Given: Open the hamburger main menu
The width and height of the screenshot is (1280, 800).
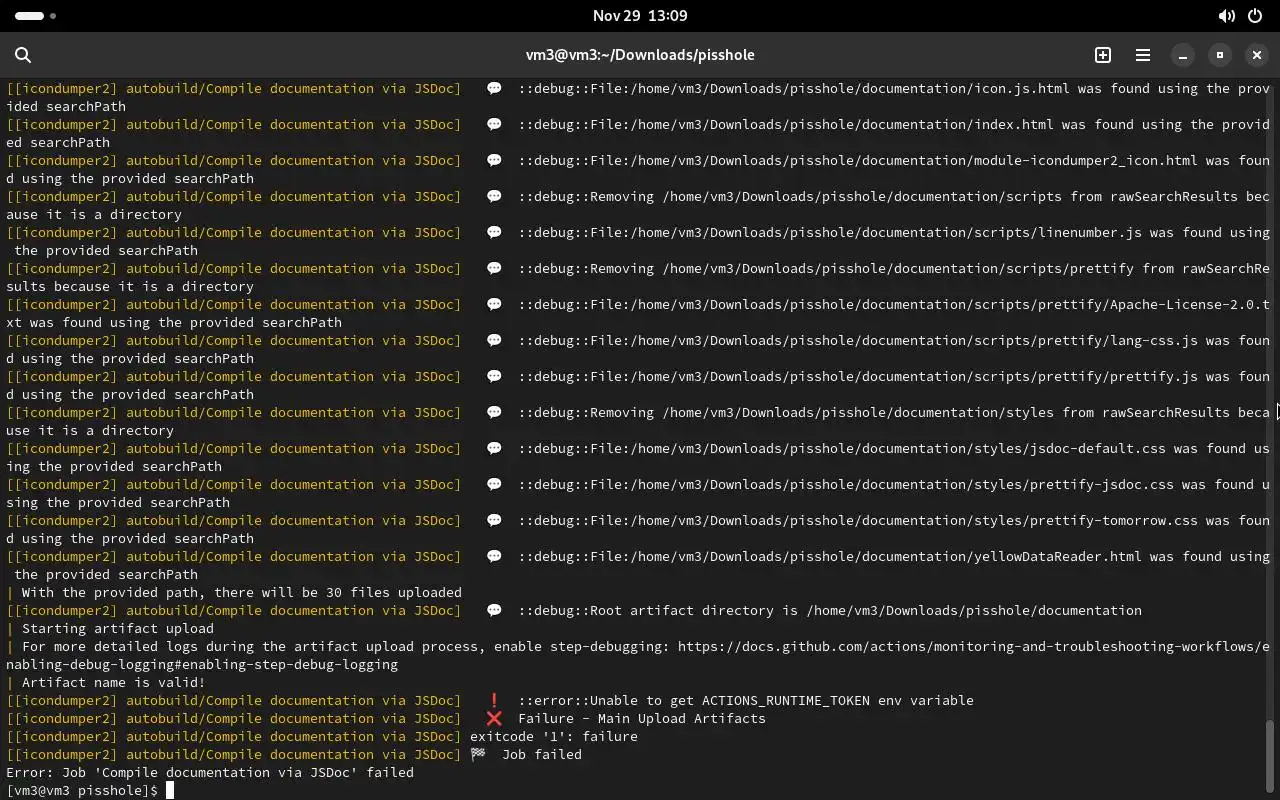Looking at the screenshot, I should coord(1143,55).
